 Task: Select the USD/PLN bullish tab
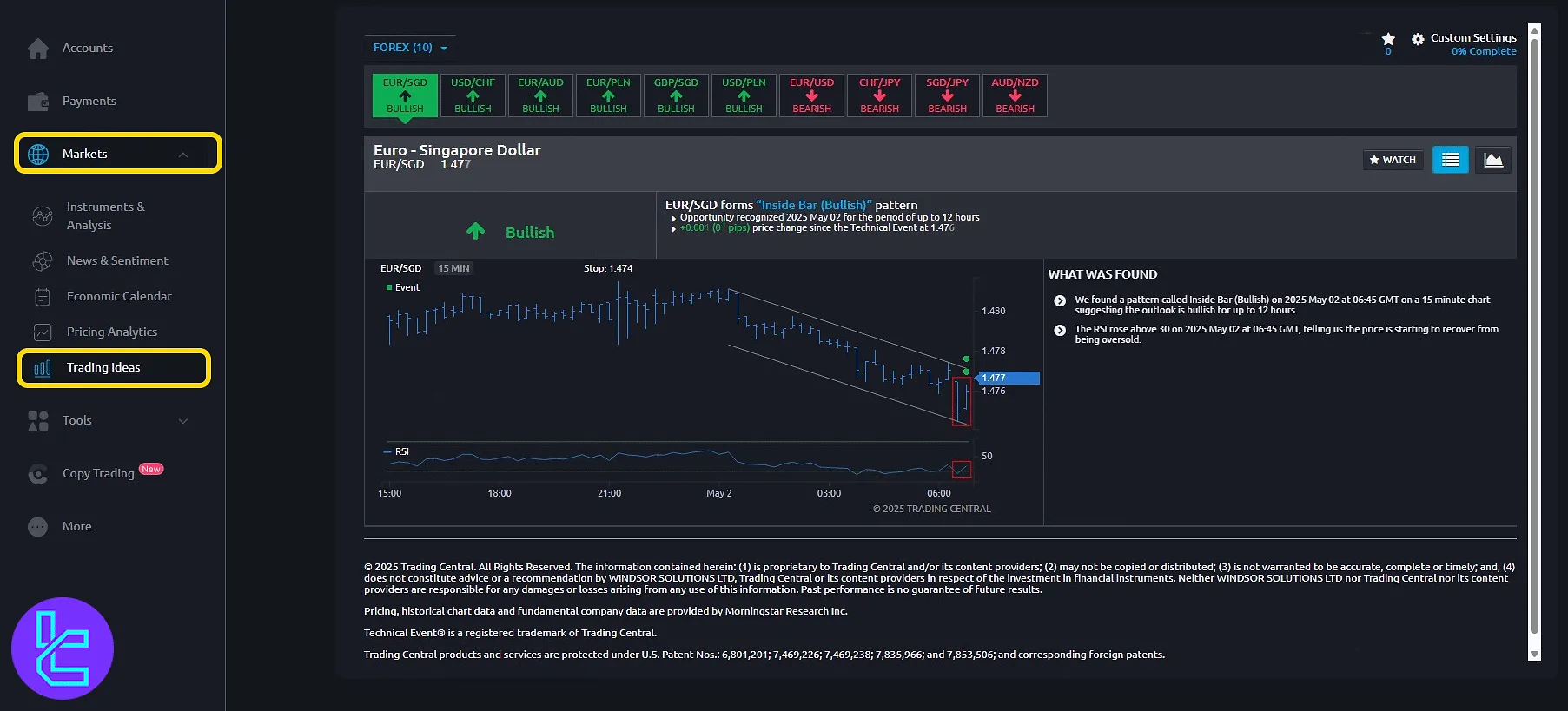point(744,95)
